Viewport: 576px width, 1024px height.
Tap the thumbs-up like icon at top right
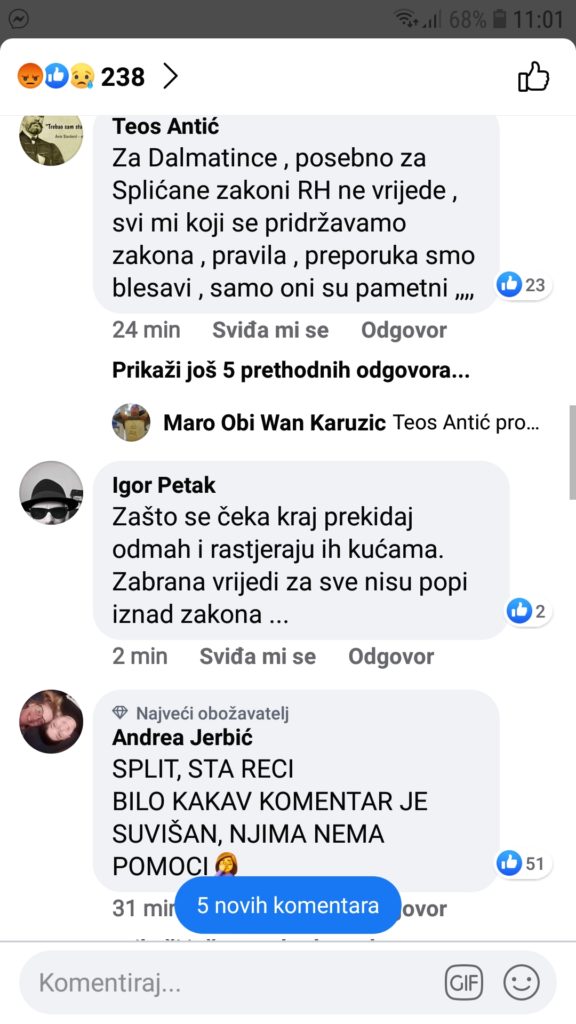534,77
